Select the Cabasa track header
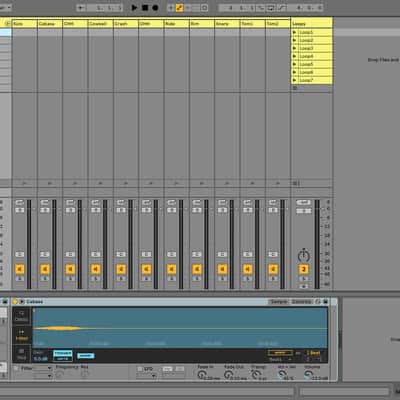 [50, 24]
